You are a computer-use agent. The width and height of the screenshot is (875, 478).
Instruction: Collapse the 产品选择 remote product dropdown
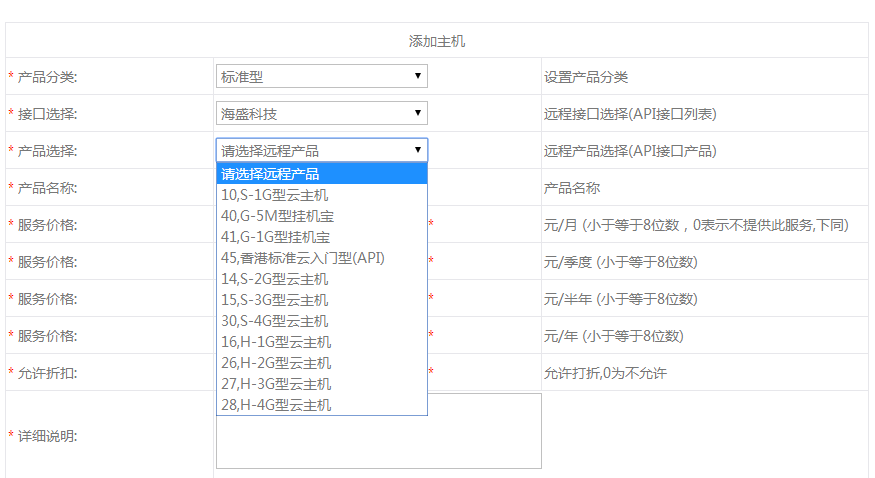(321, 151)
